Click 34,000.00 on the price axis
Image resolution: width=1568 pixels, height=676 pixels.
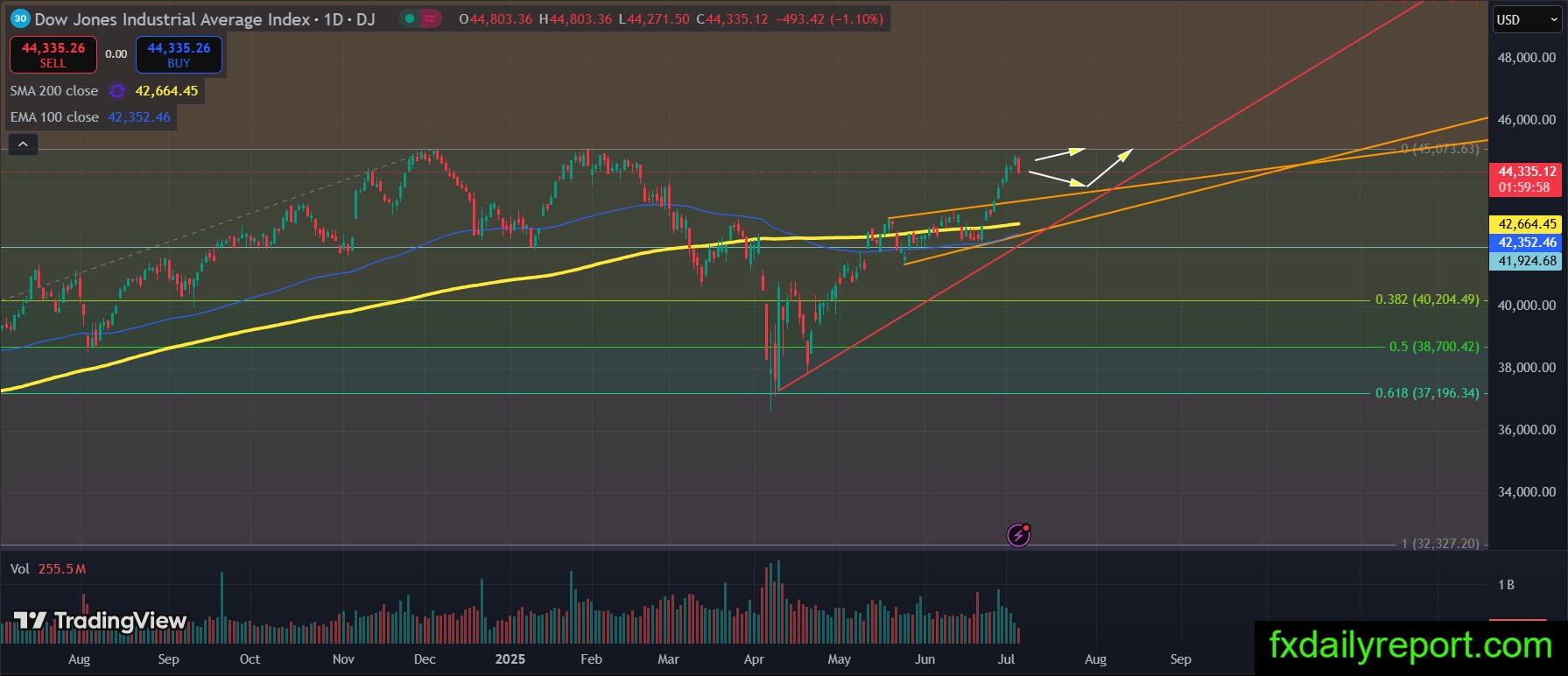click(1527, 492)
